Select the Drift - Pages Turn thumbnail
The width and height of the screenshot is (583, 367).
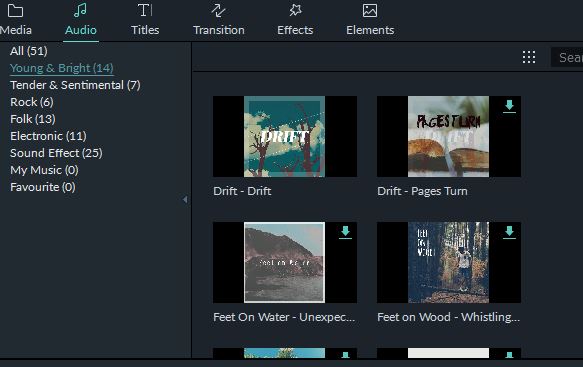point(449,136)
